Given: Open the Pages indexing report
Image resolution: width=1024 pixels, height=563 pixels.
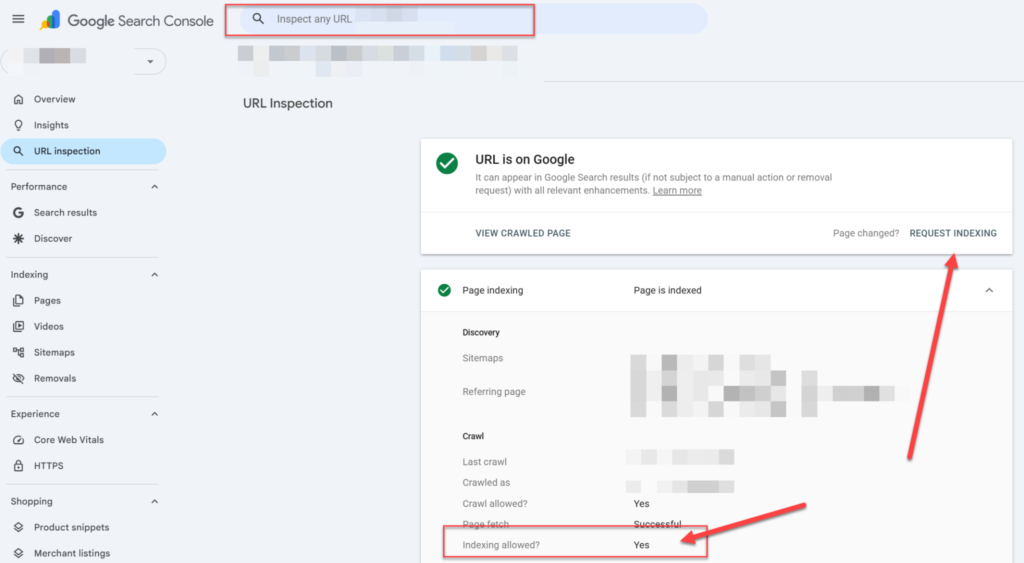Looking at the screenshot, I should point(47,300).
